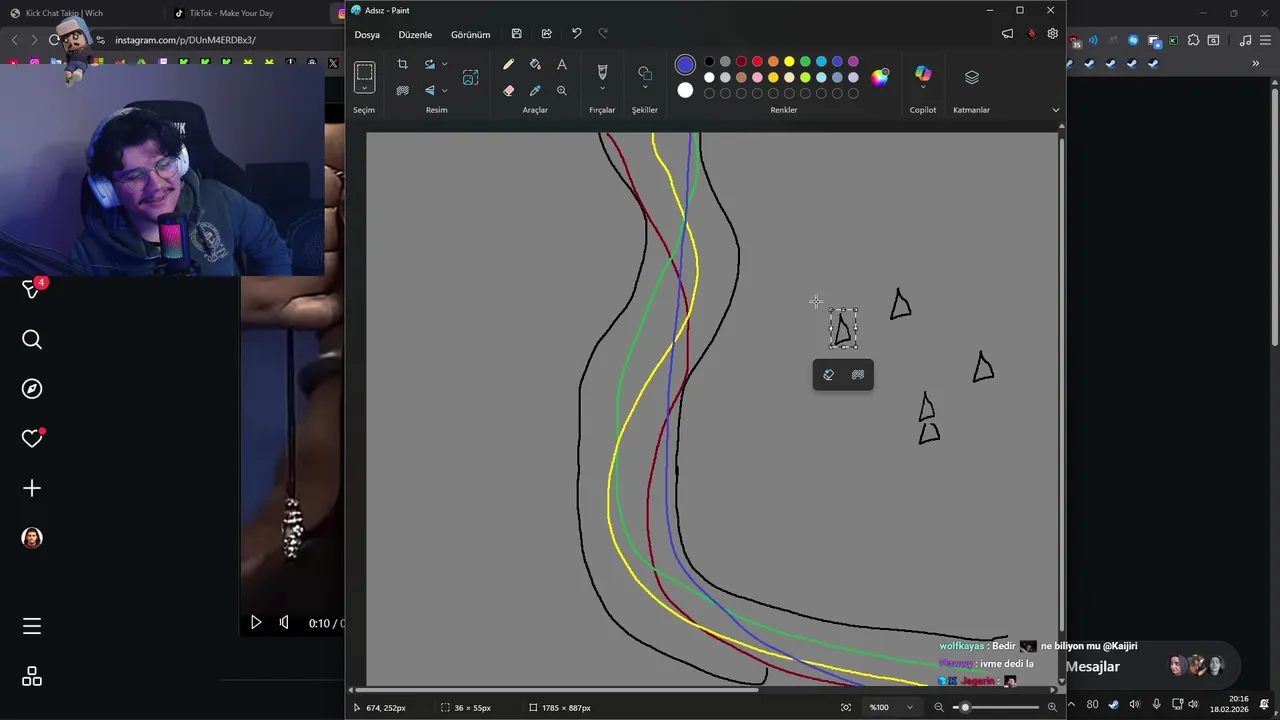Open Instagram notifications heart icon
1280x720 pixels.
[32, 438]
